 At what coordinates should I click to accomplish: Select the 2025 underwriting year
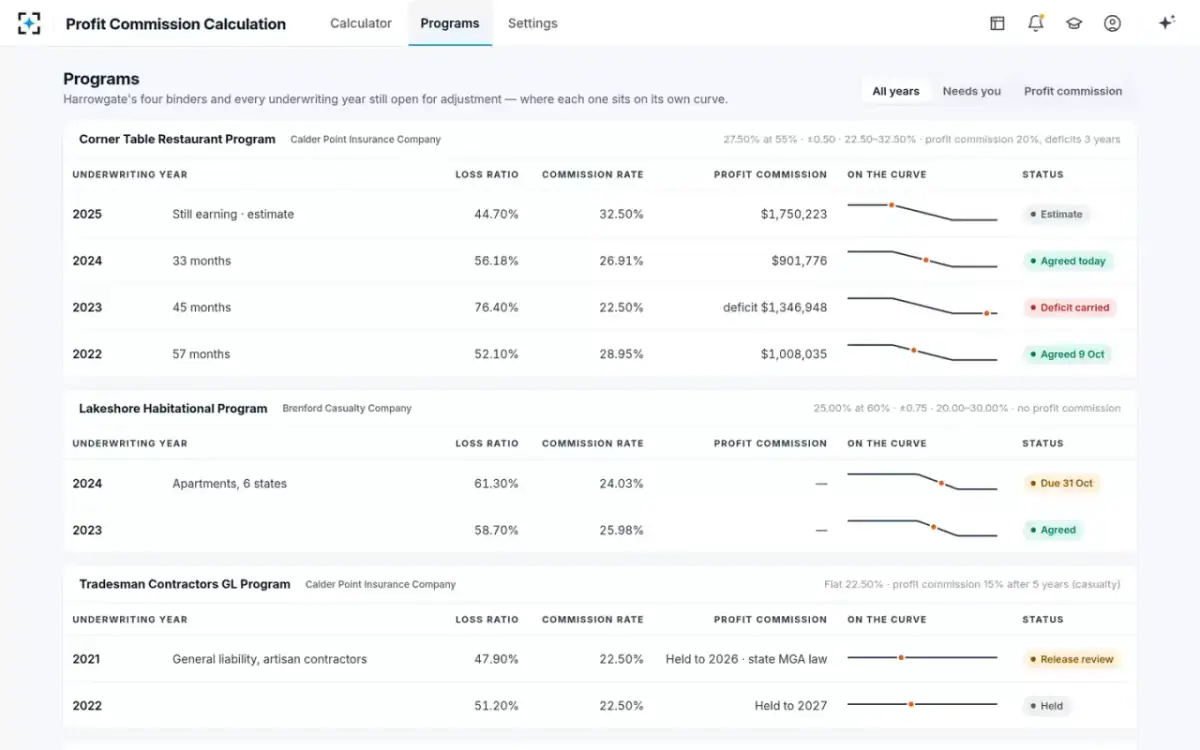(x=87, y=214)
